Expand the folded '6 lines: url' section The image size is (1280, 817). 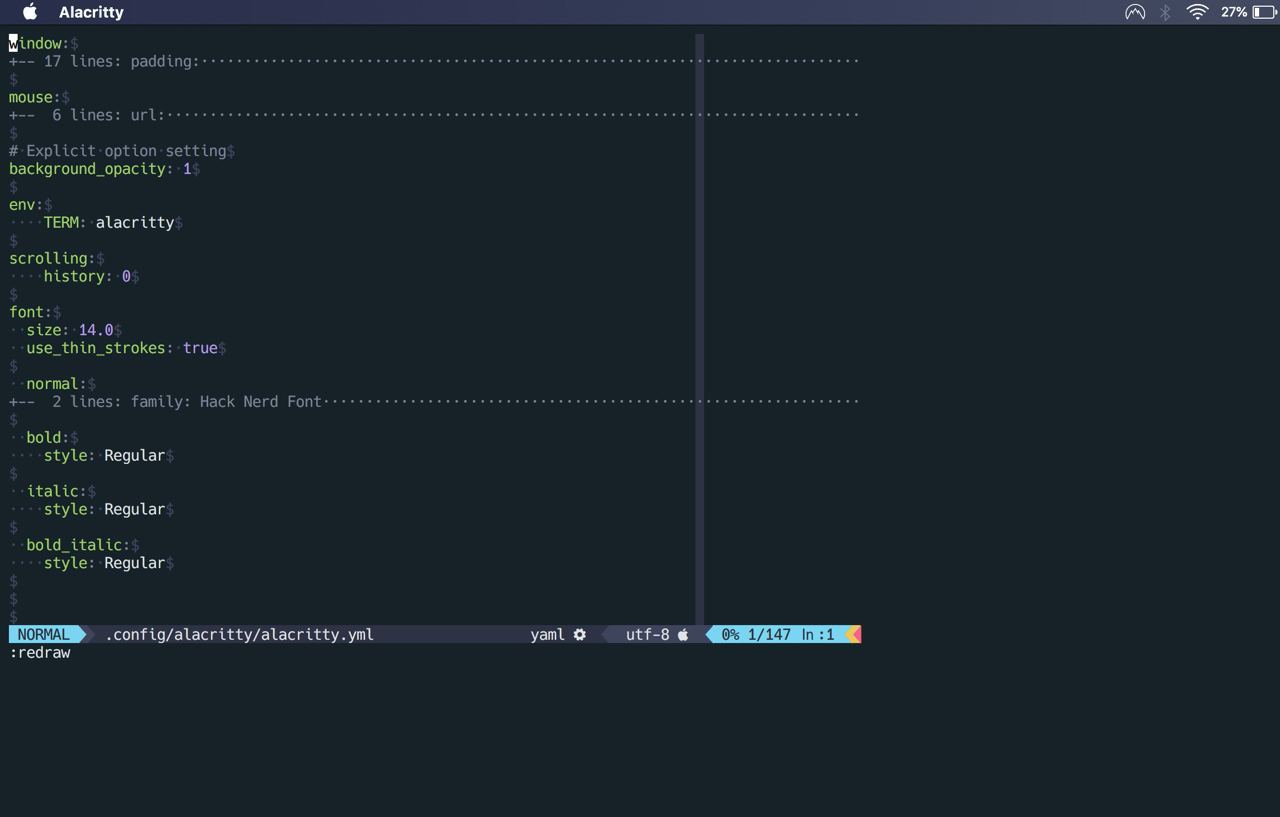click(434, 115)
